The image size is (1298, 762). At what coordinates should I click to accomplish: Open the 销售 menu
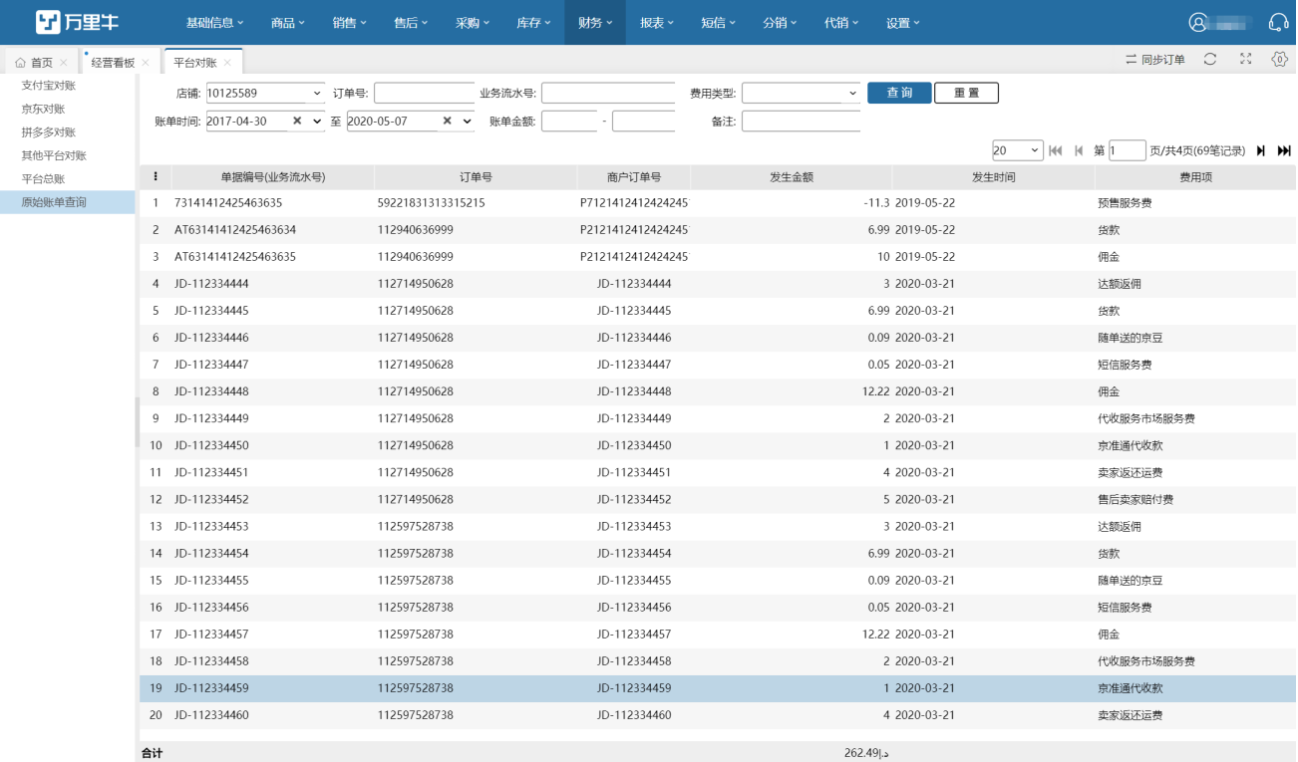click(350, 22)
